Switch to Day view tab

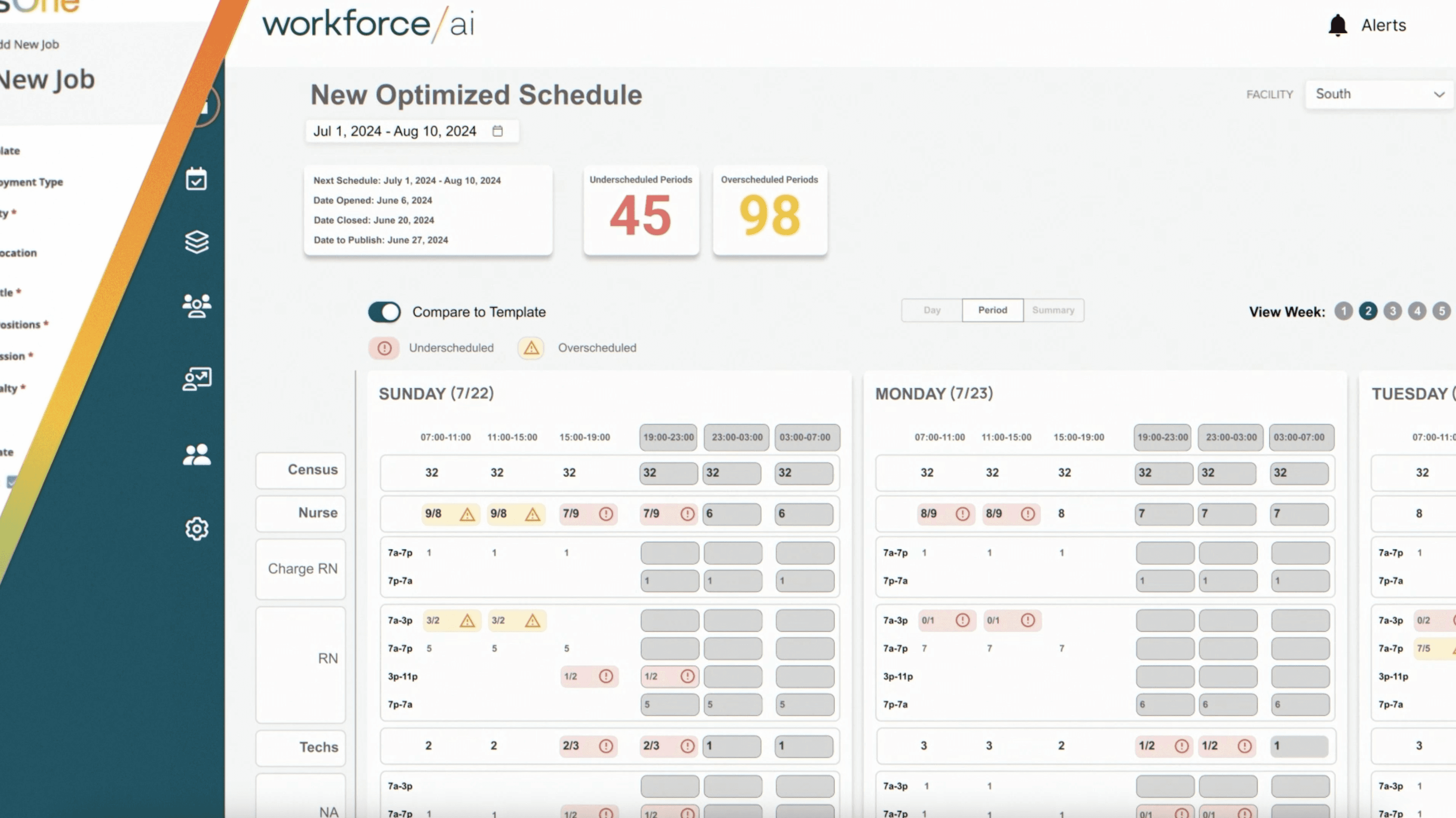(932, 310)
